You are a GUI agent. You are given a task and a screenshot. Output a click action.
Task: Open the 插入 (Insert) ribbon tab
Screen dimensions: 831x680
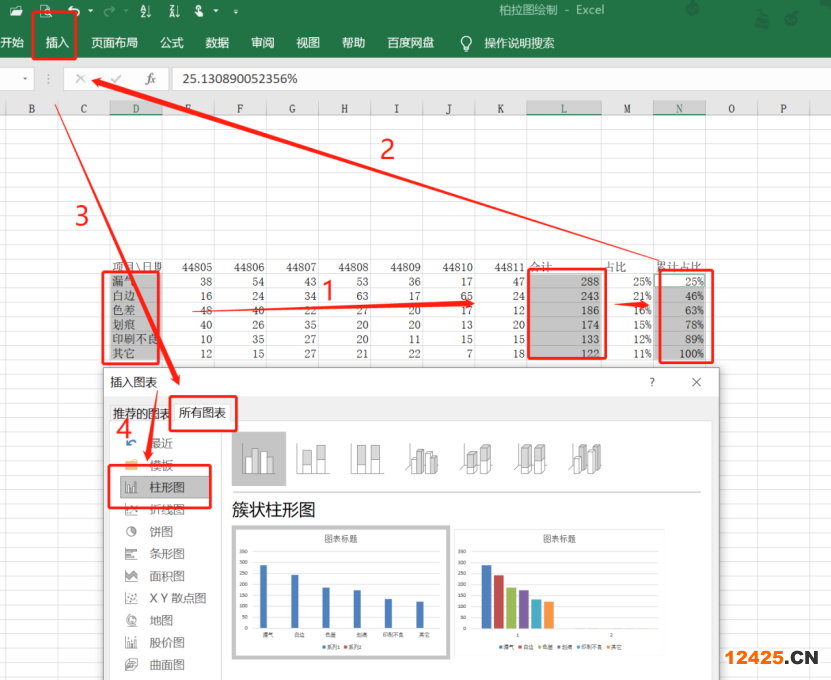coord(57,43)
